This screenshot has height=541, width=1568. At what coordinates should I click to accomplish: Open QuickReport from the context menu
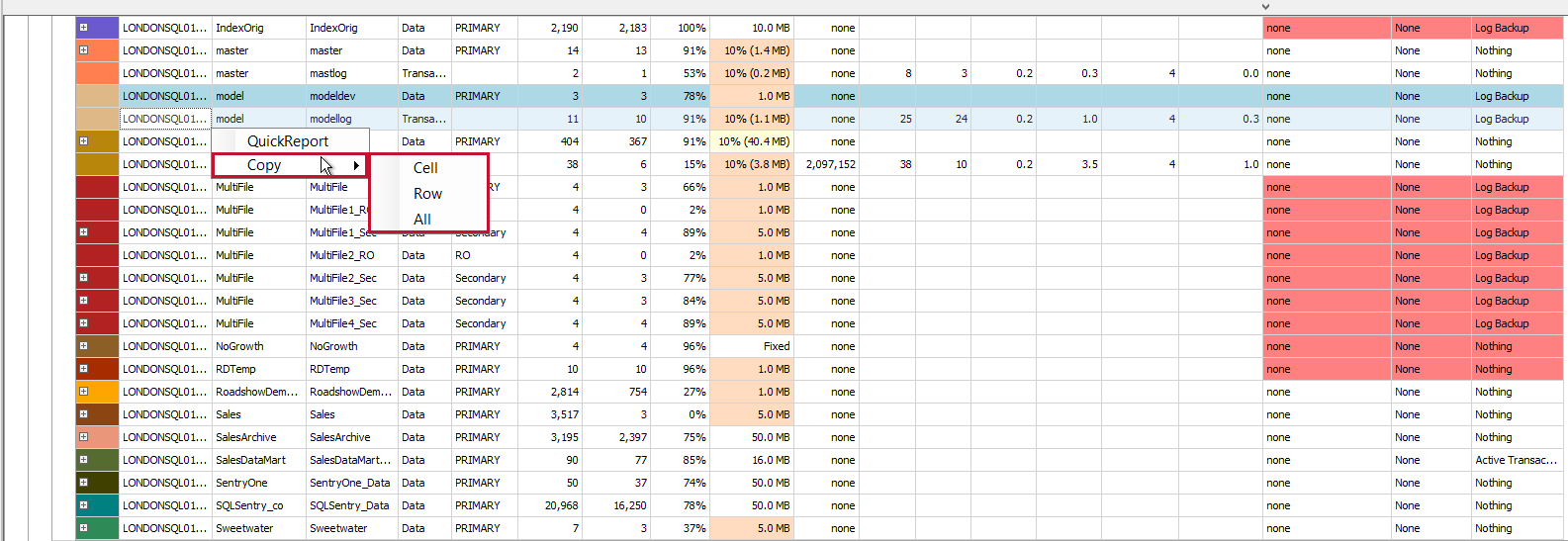288,141
